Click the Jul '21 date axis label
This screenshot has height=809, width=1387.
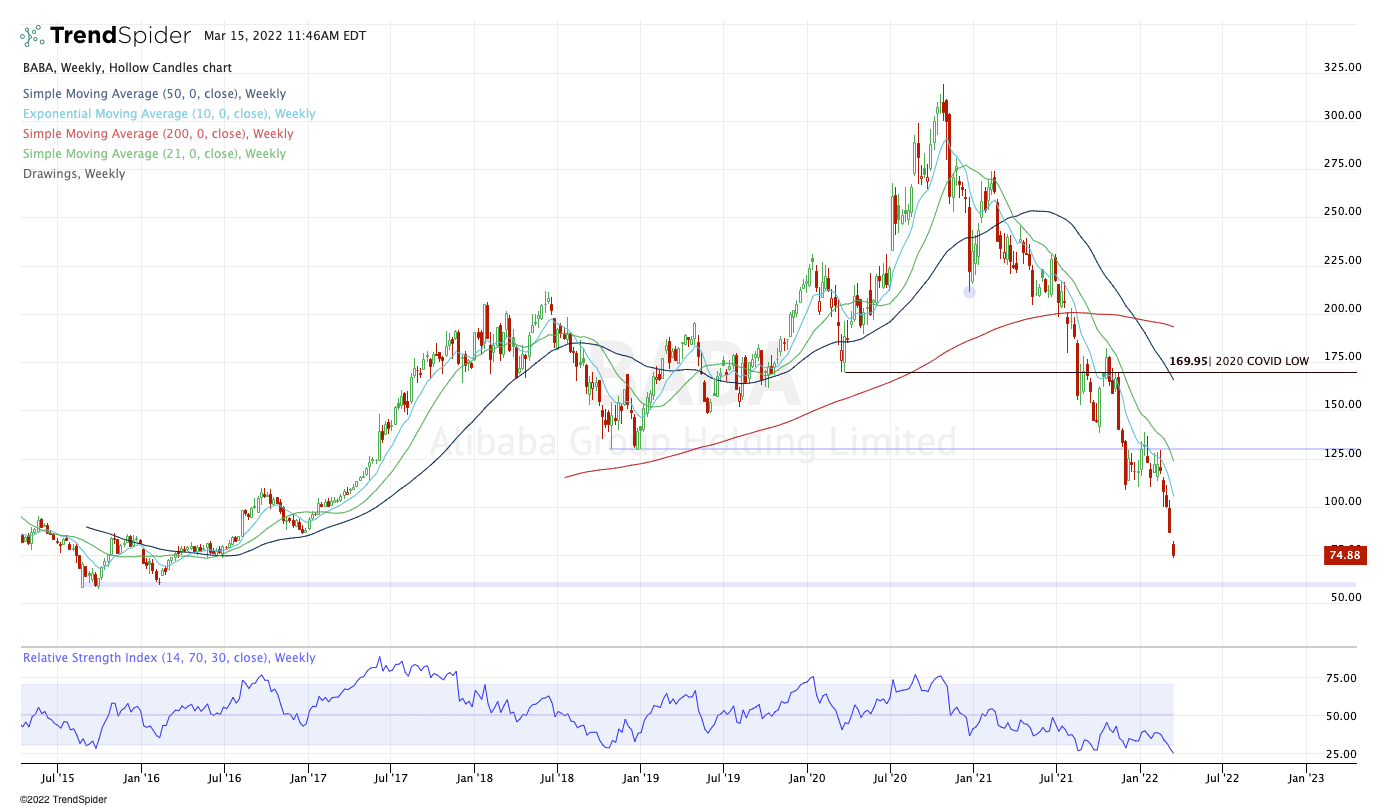pos(1056,776)
